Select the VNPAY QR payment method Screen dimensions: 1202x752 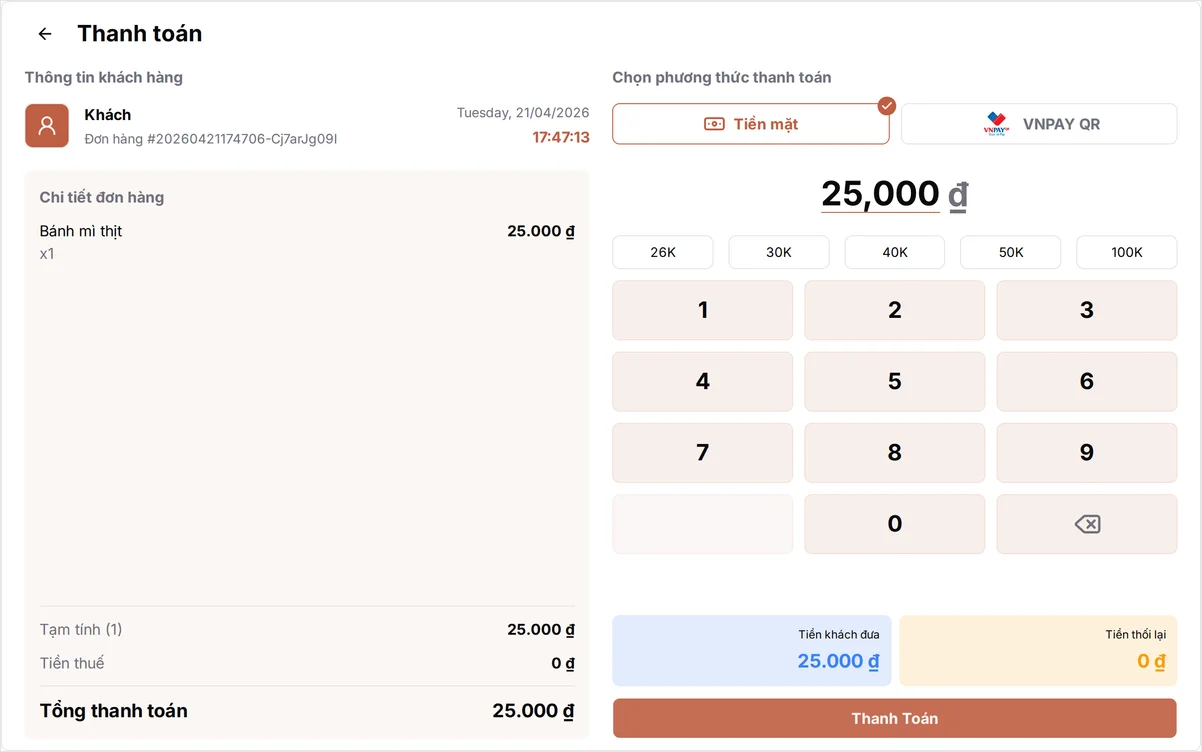pos(1039,124)
